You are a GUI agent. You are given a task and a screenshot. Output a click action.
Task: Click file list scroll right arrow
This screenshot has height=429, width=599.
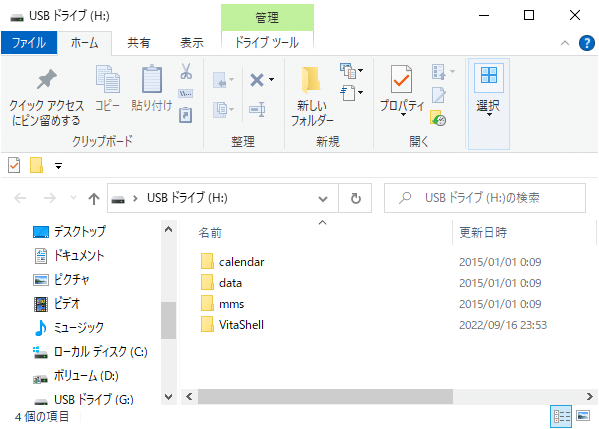pos(589,397)
